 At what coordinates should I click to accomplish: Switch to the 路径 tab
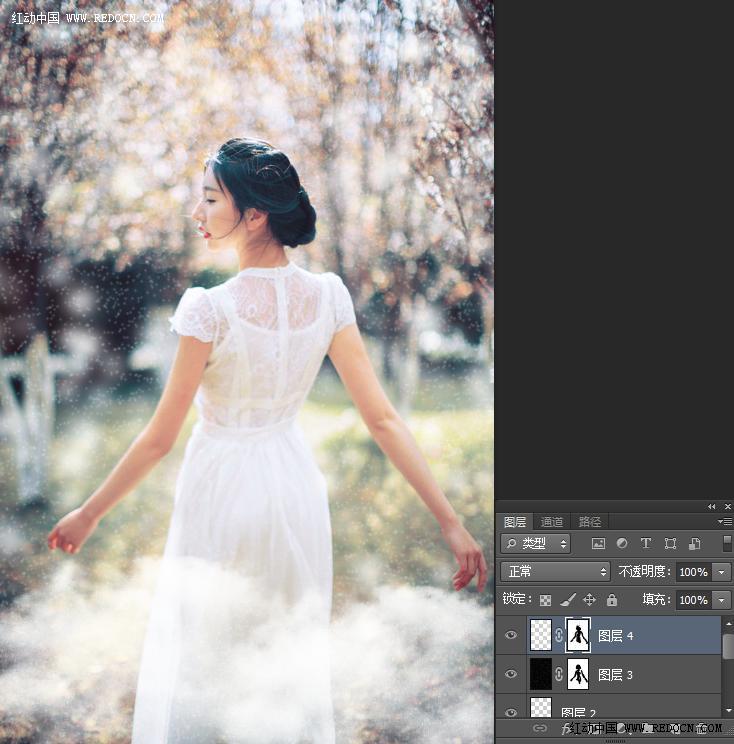click(590, 522)
